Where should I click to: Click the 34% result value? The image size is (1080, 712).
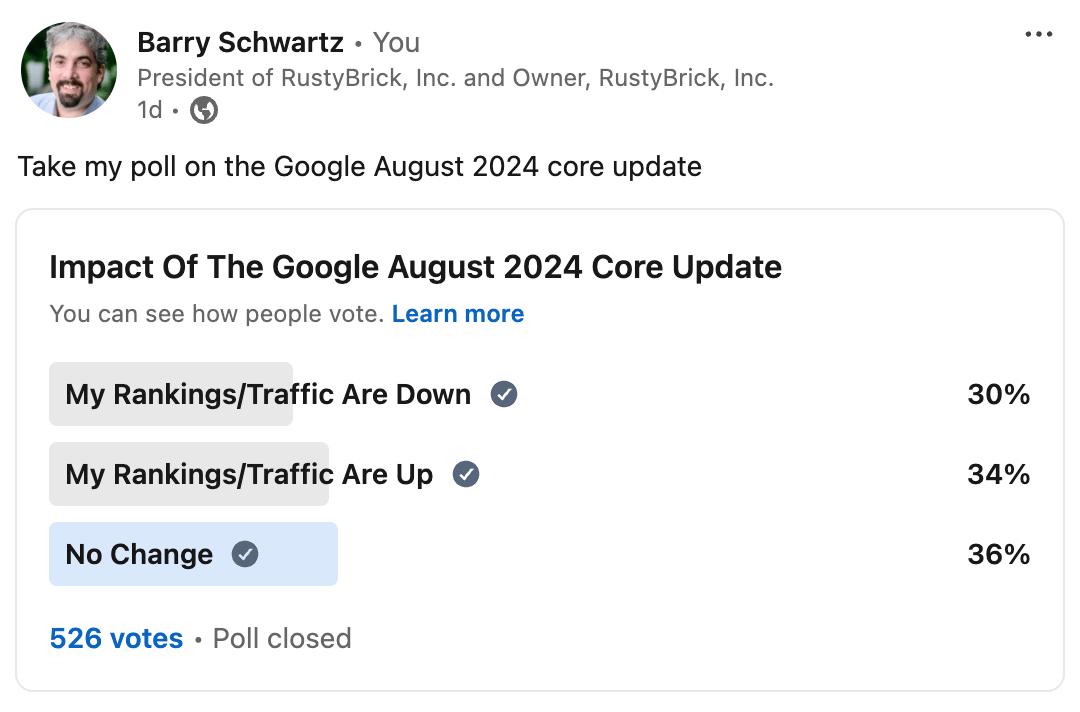point(998,474)
